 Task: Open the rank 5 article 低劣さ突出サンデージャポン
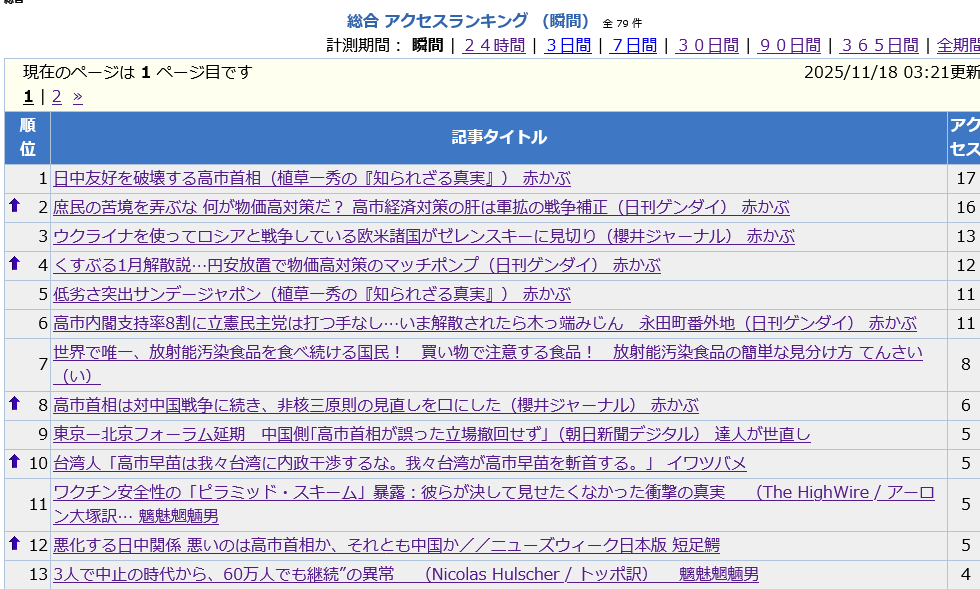311,295
